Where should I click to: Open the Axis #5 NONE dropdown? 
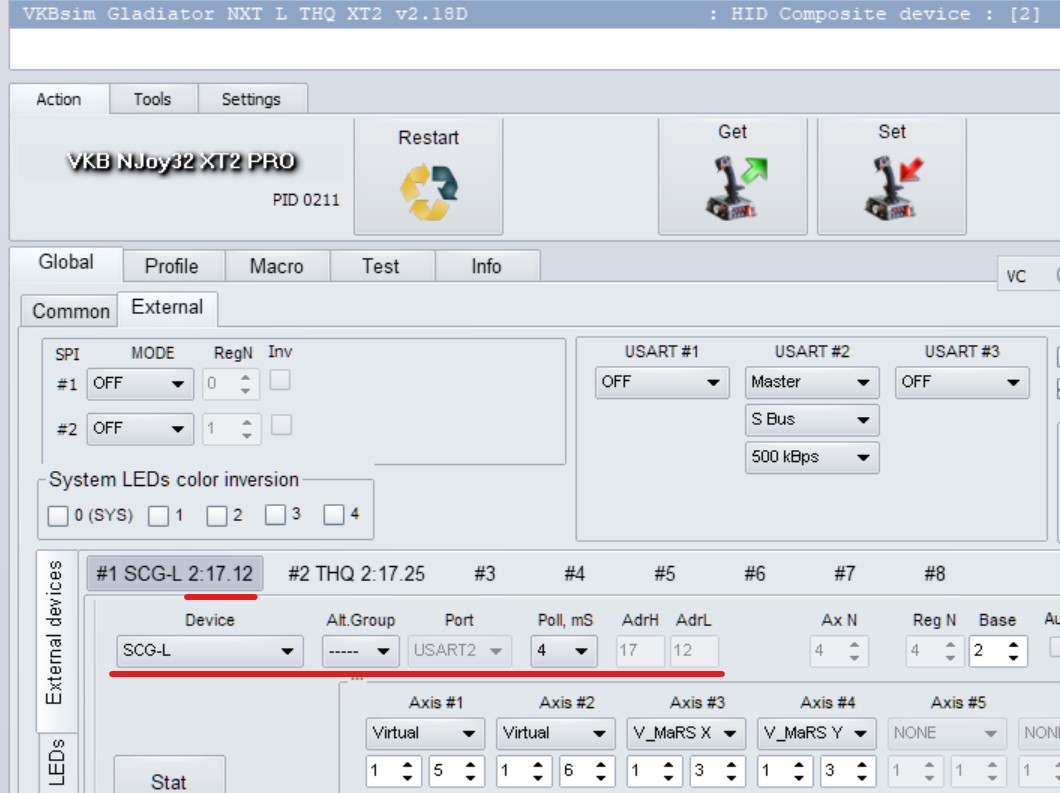pos(947,734)
